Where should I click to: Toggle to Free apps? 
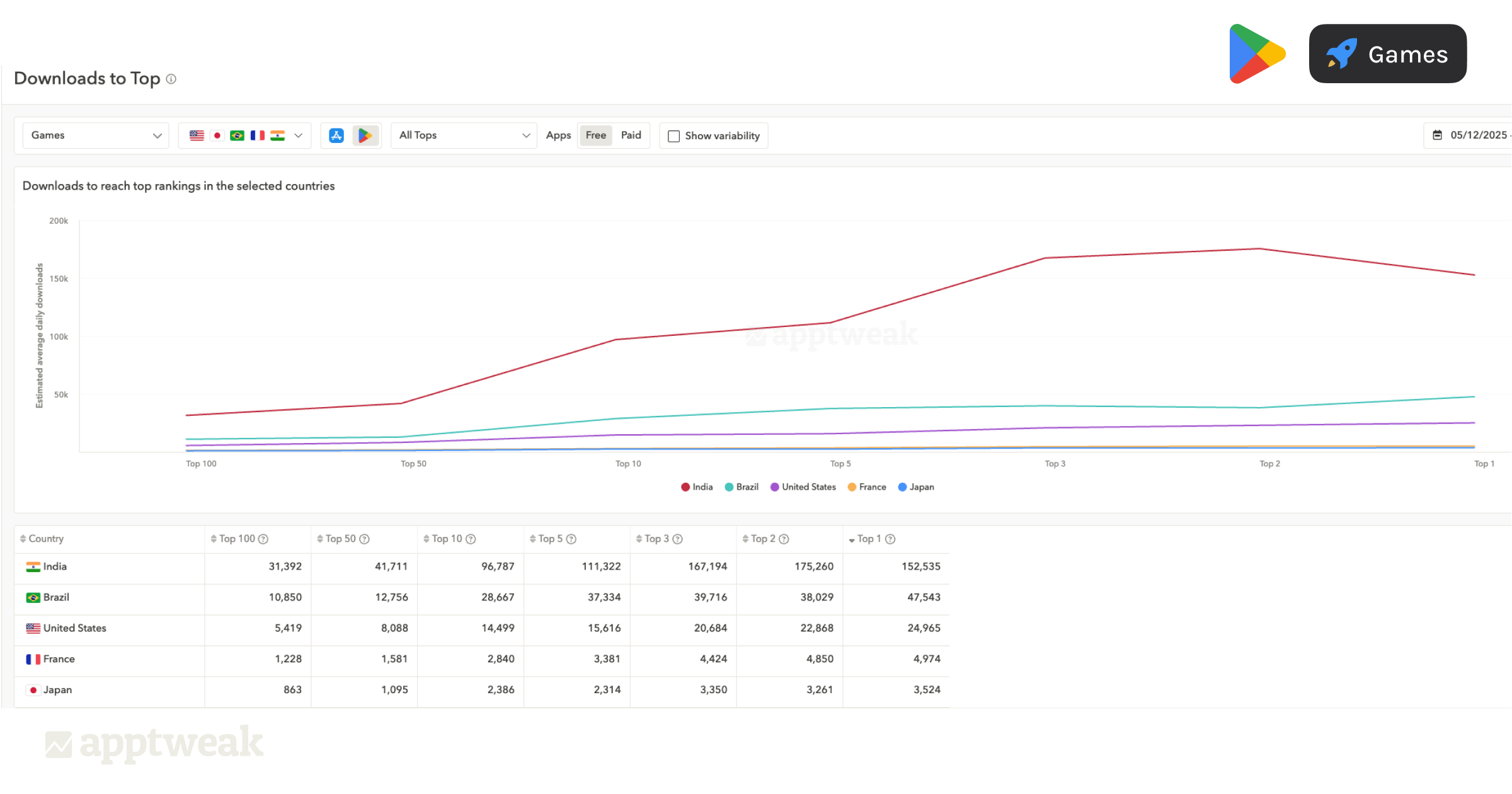pos(595,135)
